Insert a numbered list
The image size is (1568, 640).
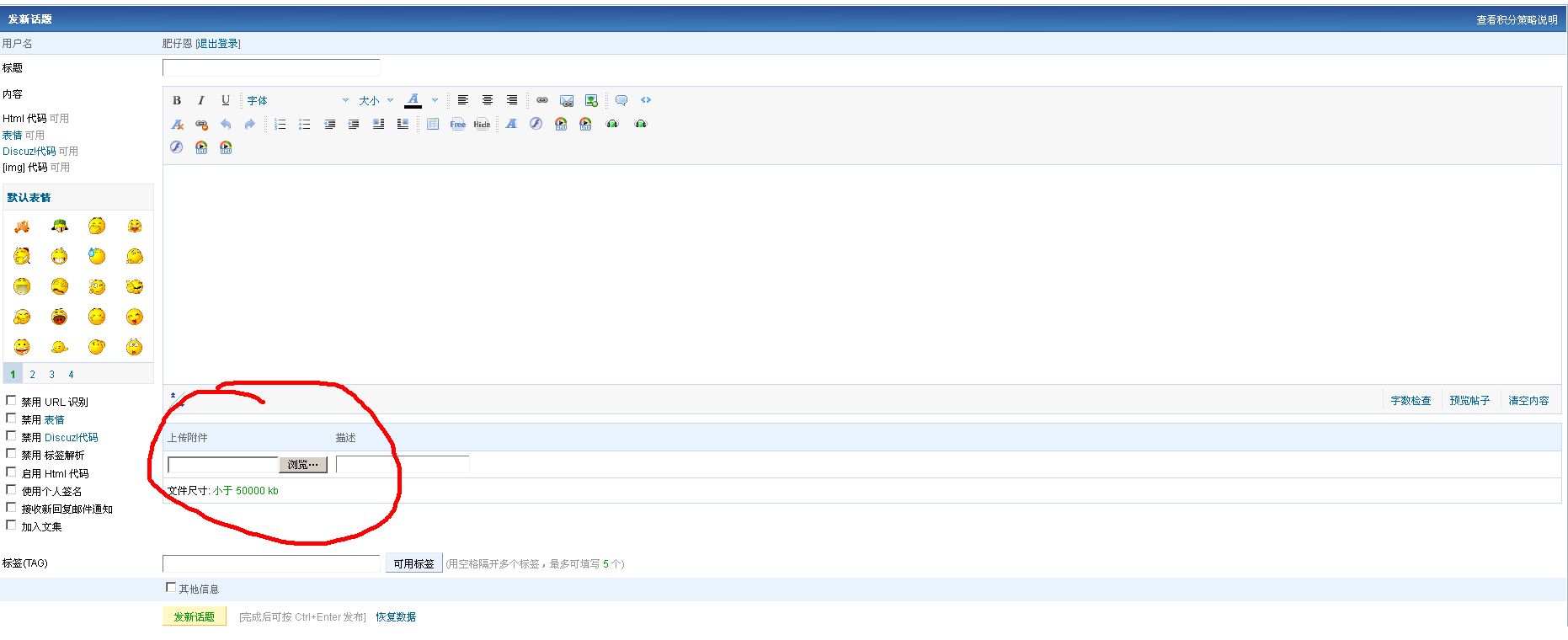(280, 124)
